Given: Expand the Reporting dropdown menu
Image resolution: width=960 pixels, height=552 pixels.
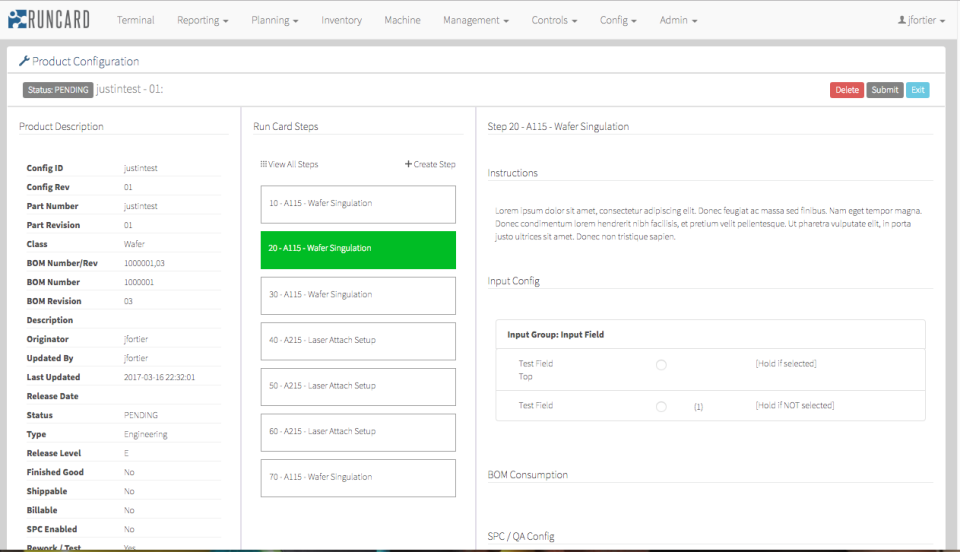Looking at the screenshot, I should point(203,20).
